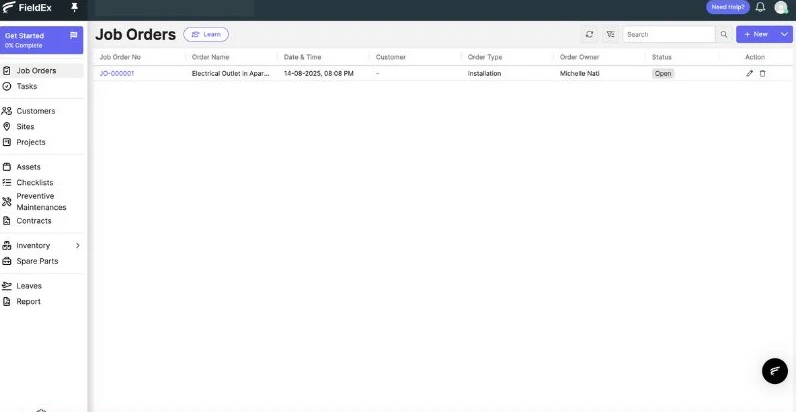This screenshot has height=412, width=796.
Task: Open Tasks in the sidebar
Action: coord(42,86)
